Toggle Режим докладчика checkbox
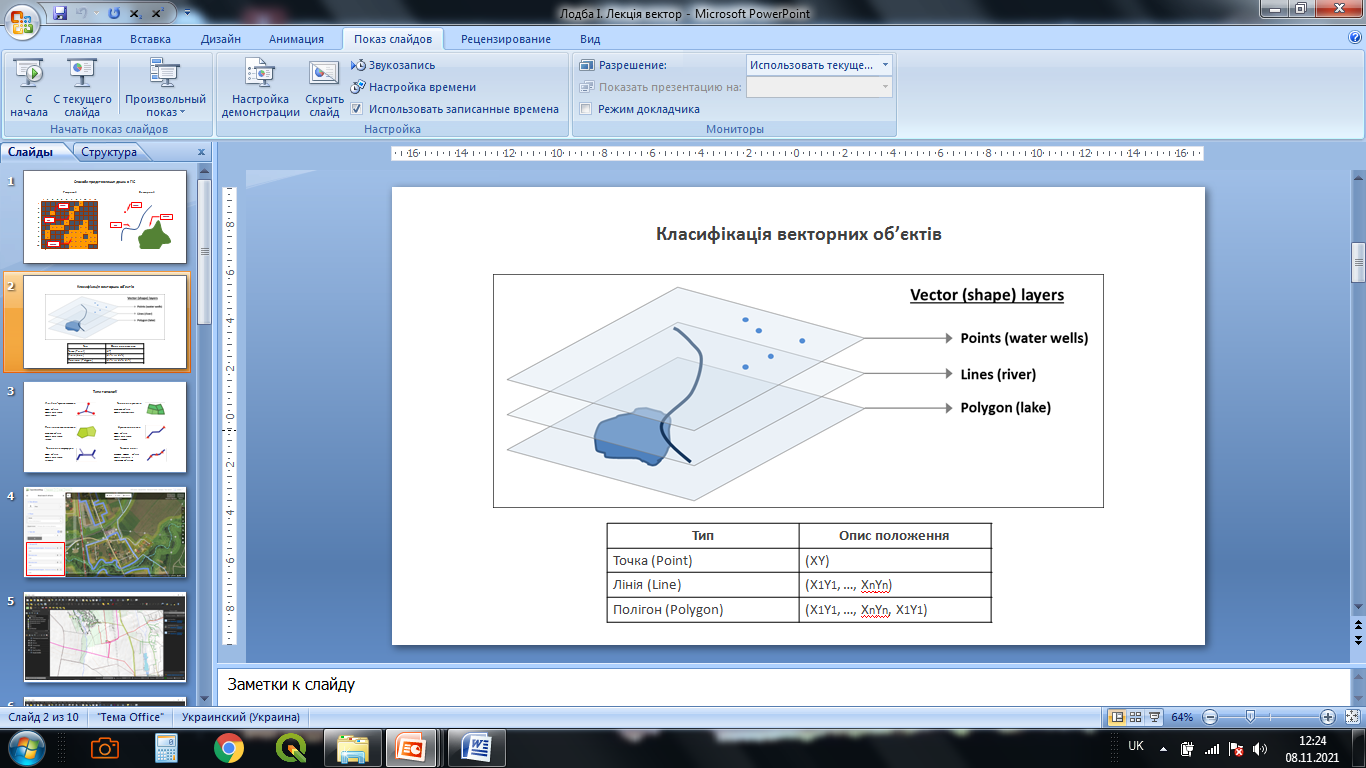This screenshot has height=768, width=1366. coord(587,109)
